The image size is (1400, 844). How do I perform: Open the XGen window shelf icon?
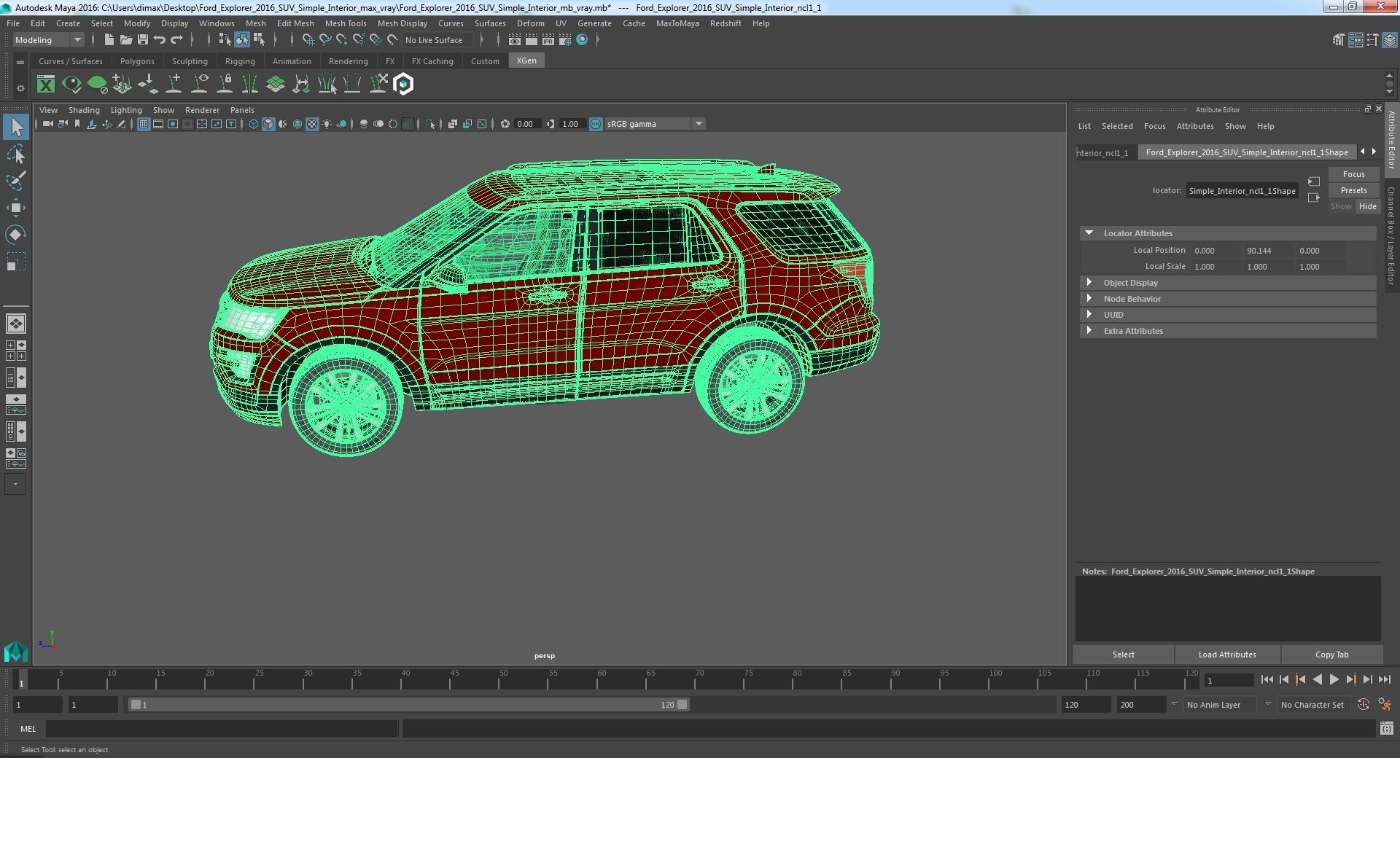pyautogui.click(x=46, y=85)
